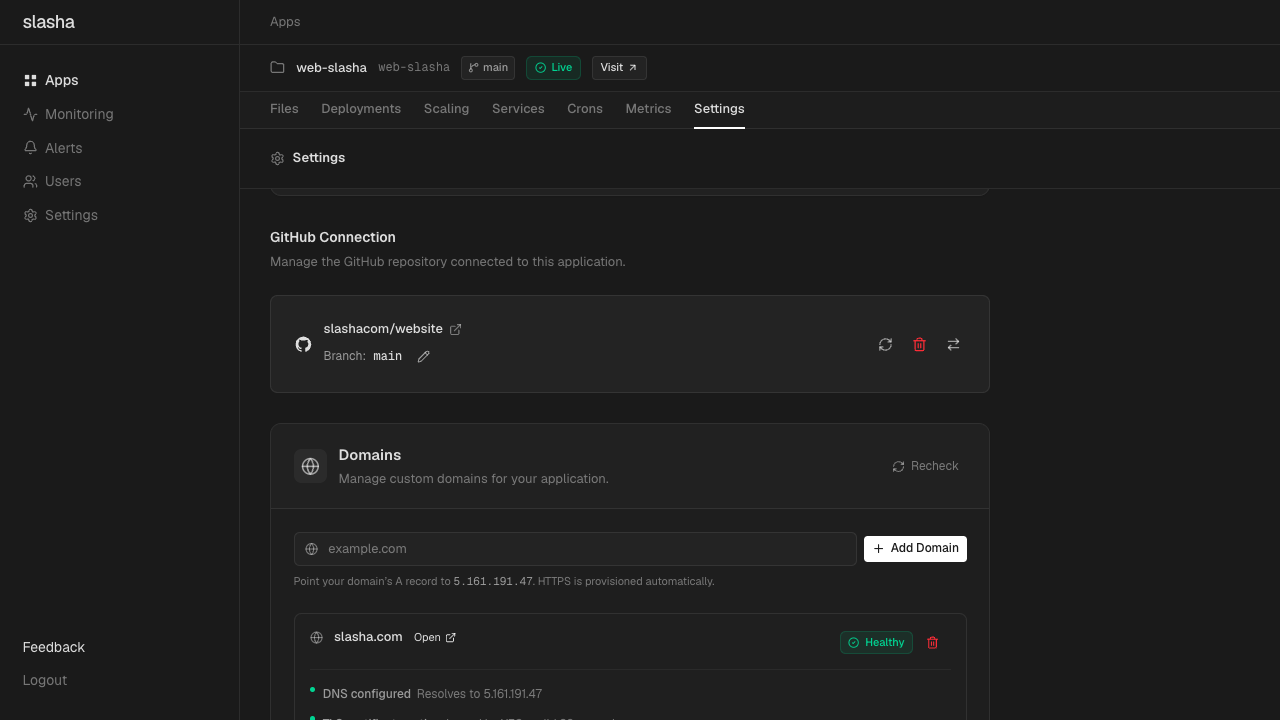Click the slasha logo in the sidebar
This screenshot has width=1280, height=720.
coord(49,22)
